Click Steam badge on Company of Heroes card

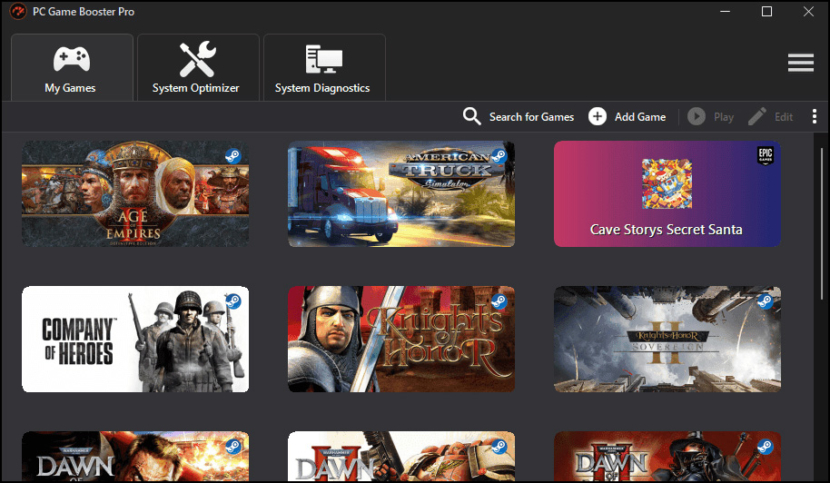pos(233,301)
